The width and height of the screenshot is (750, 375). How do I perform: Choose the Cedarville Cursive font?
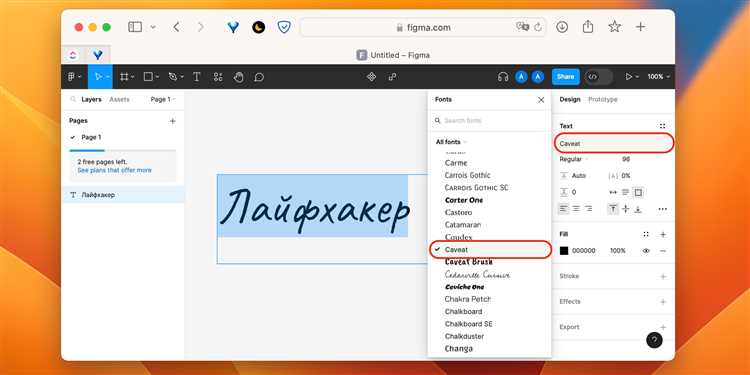point(477,275)
